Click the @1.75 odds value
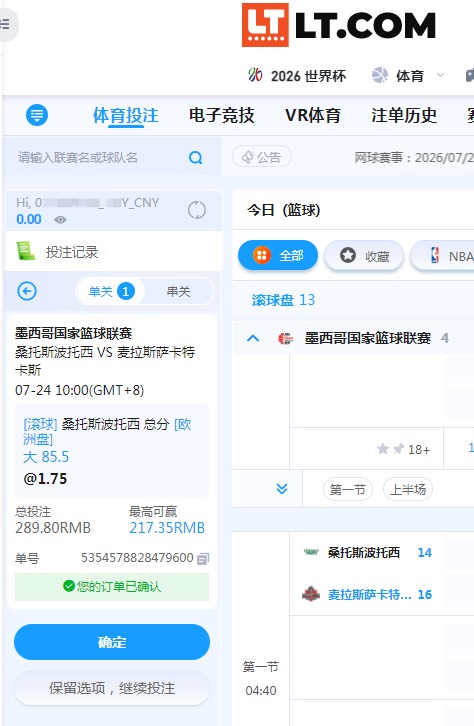Screen dimensions: 474x726 click(45, 479)
